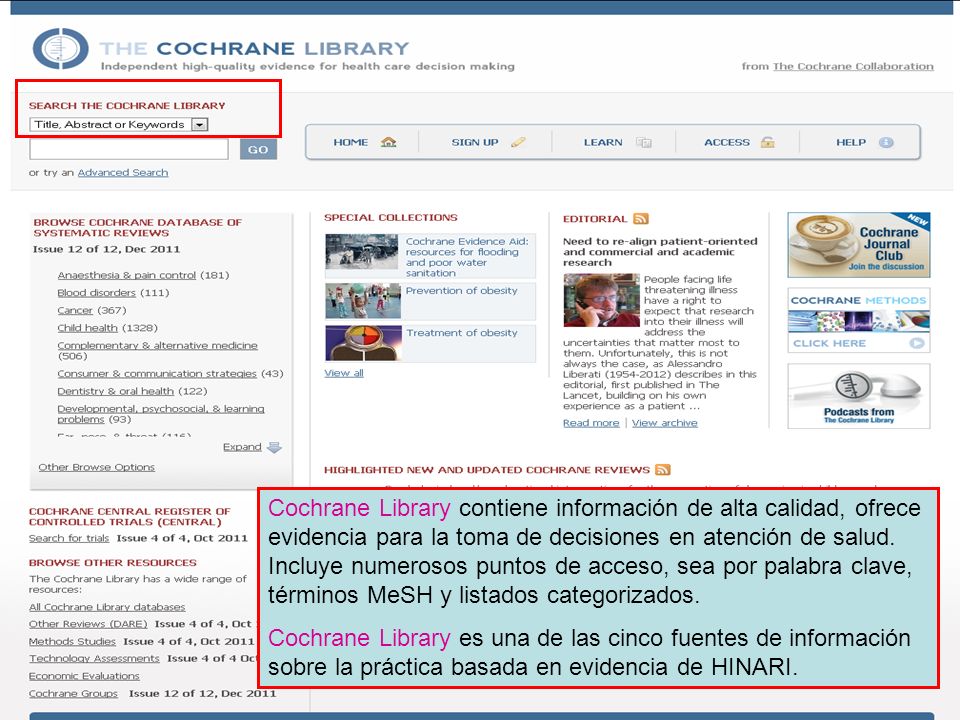The height and width of the screenshot is (720, 960).
Task: Open the Child health topic link
Action: [x=87, y=328]
